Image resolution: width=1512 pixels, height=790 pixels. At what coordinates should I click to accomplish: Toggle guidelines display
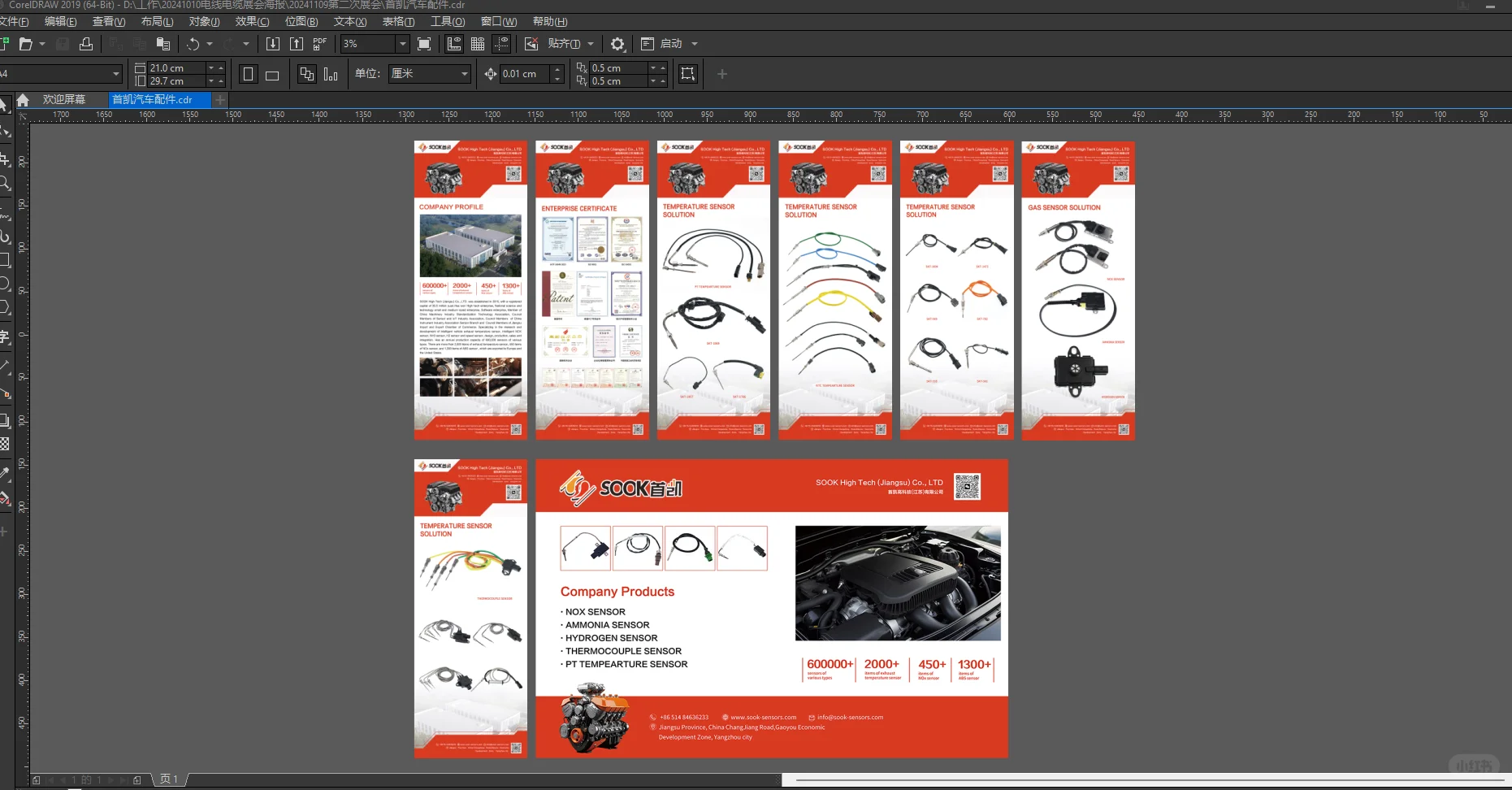tap(502, 44)
